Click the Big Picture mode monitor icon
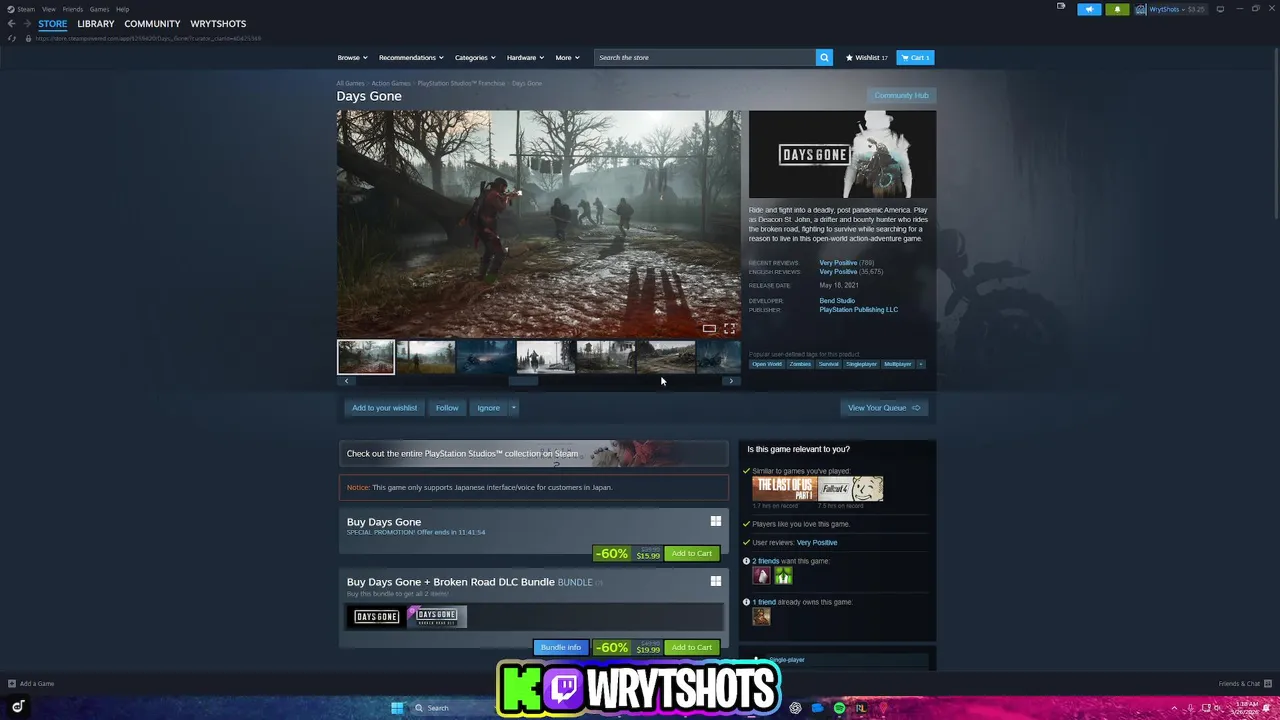The width and height of the screenshot is (1280, 720). pos(1219,9)
